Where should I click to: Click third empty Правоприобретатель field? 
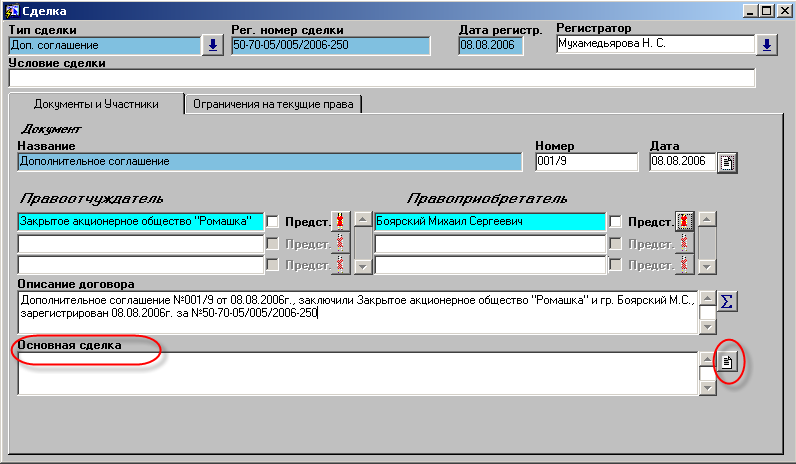[x=490, y=265]
